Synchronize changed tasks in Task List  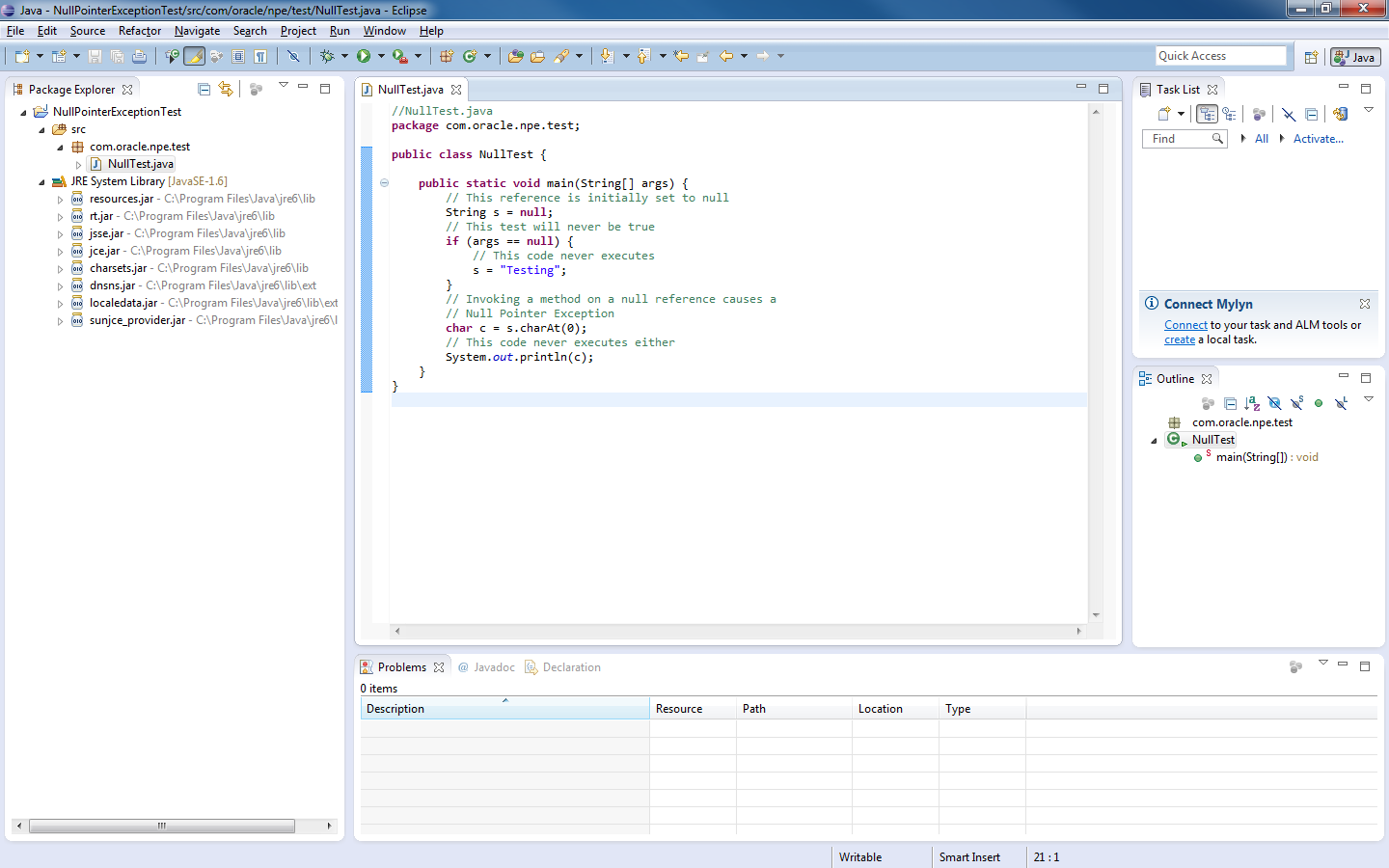(x=1340, y=114)
